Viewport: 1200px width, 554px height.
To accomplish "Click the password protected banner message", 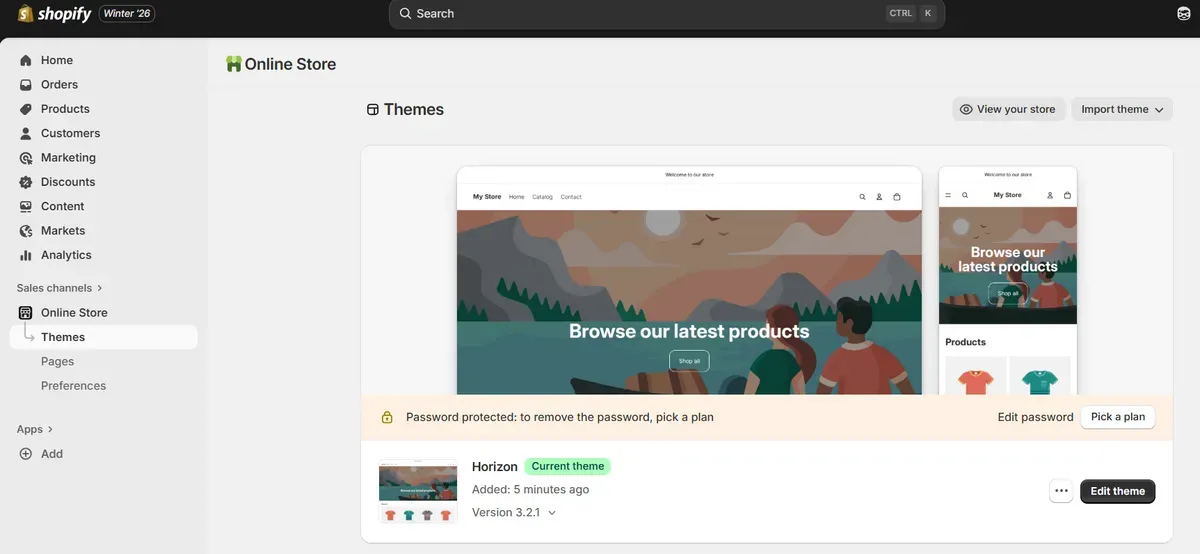I will pos(560,417).
